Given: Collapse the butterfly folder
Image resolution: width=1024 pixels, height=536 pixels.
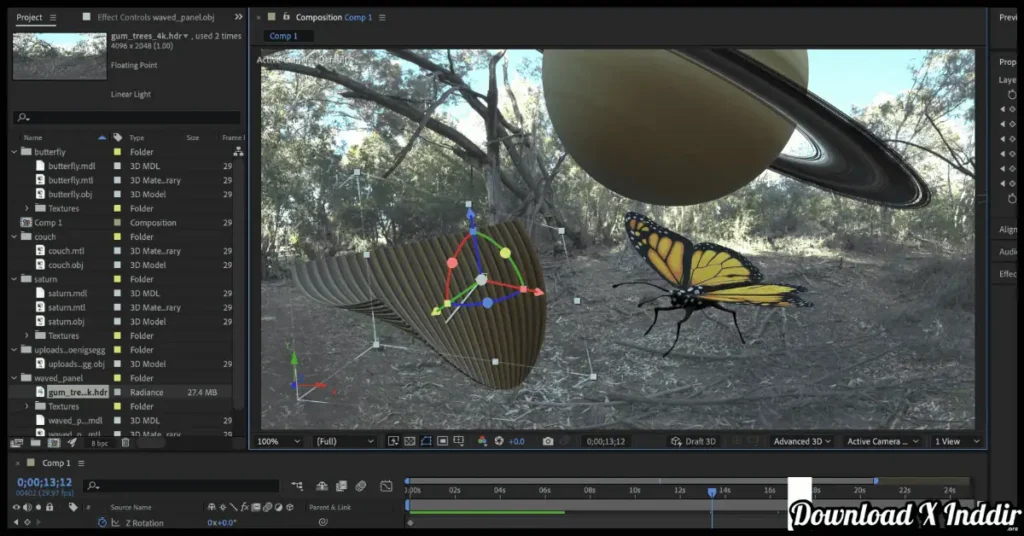Looking at the screenshot, I should [14, 152].
